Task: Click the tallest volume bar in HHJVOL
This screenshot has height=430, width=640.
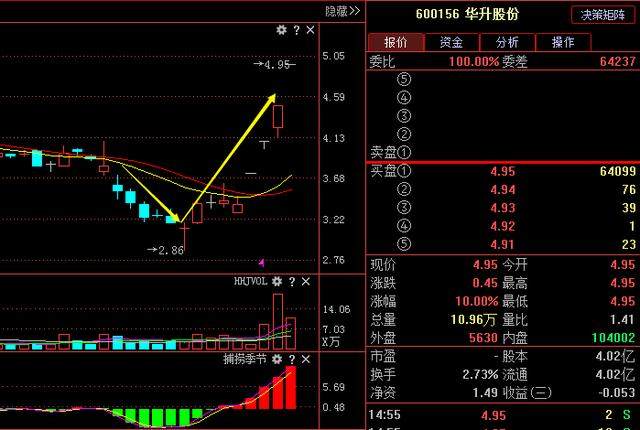Action: point(278,321)
